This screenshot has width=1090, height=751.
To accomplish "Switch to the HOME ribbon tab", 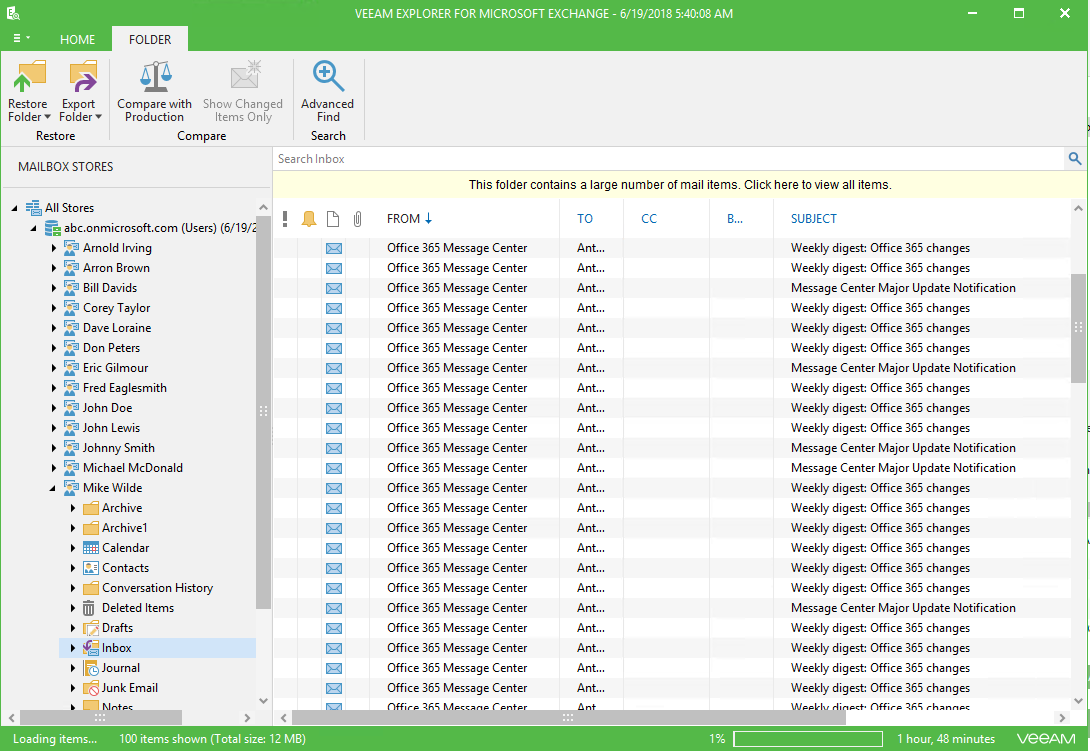I will [77, 40].
